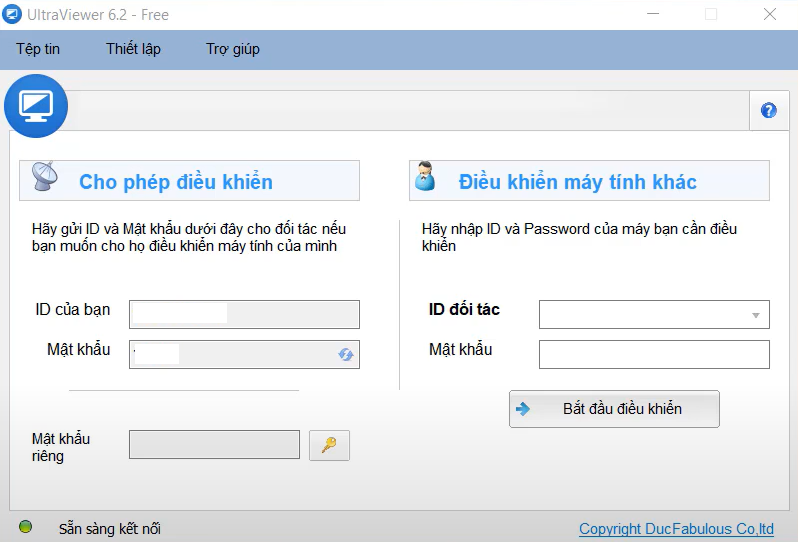
Task: Click your Mật khẩu field
Action: tap(244, 354)
